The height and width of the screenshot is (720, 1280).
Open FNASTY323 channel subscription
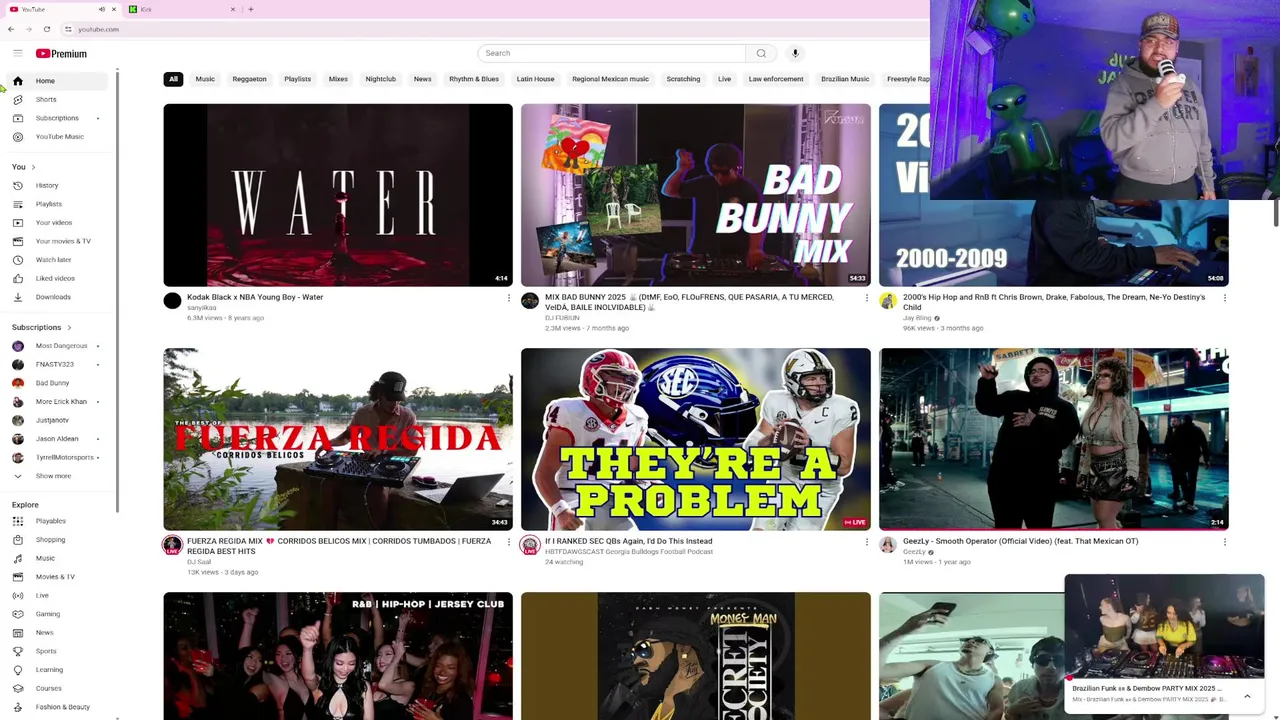click(x=58, y=364)
